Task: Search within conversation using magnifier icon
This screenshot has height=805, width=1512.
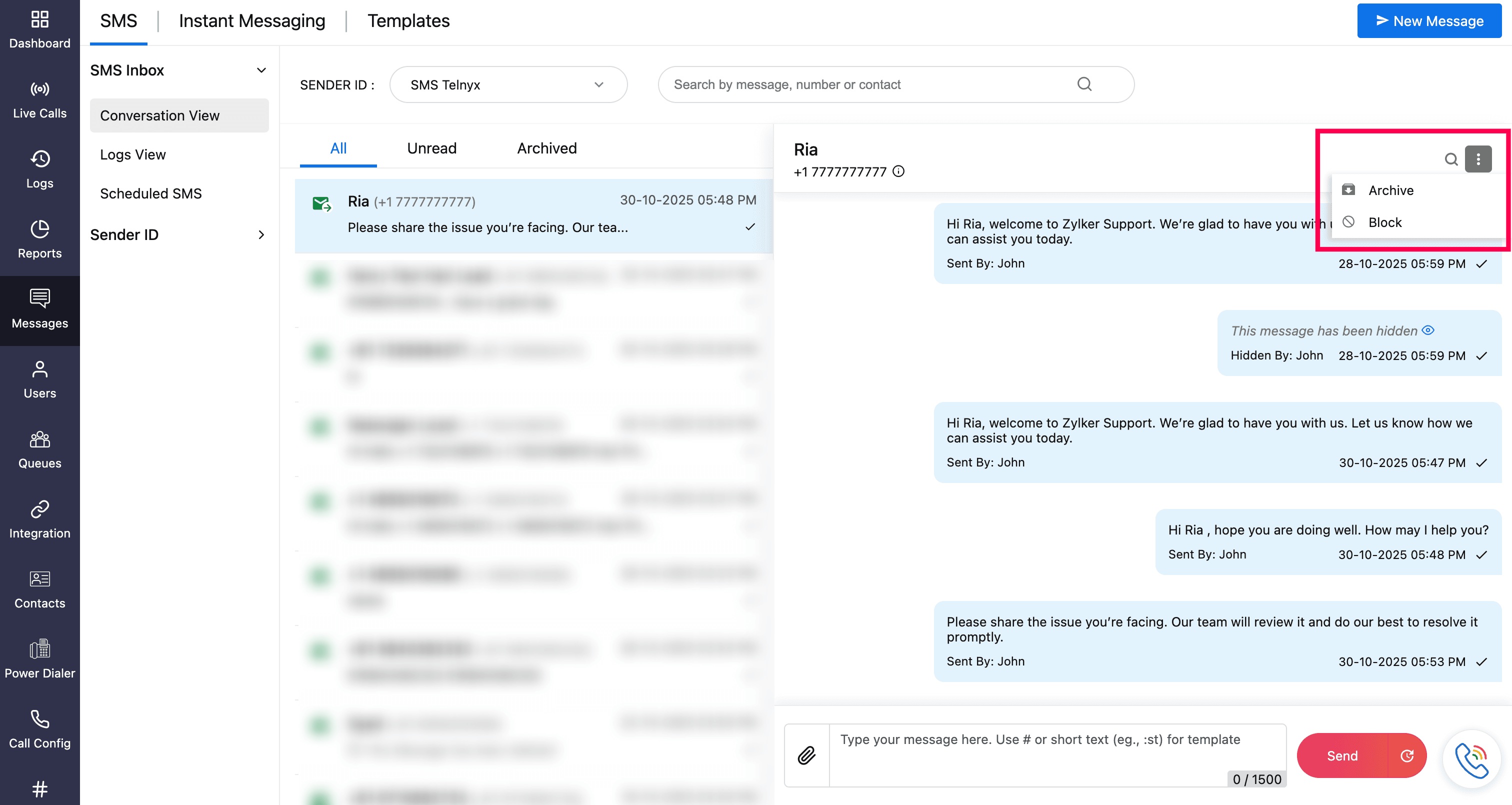Action: coord(1451,159)
